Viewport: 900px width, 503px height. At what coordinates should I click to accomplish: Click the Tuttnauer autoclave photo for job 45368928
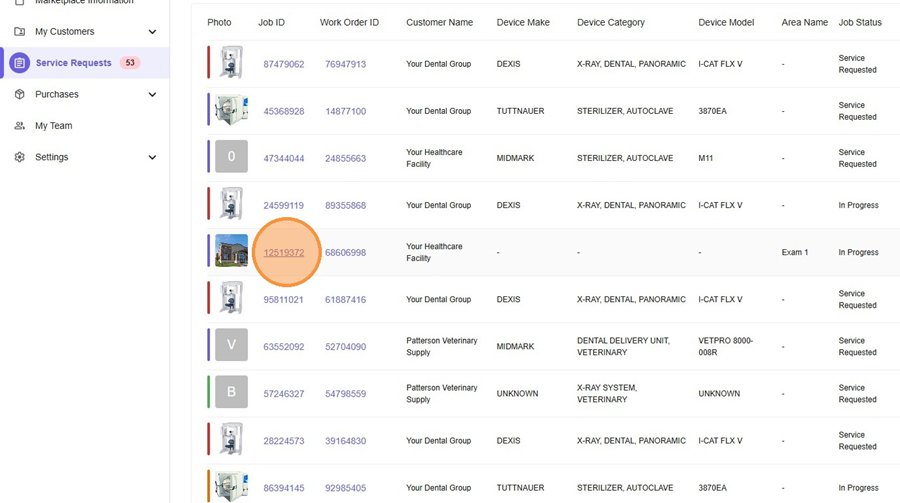click(231, 110)
